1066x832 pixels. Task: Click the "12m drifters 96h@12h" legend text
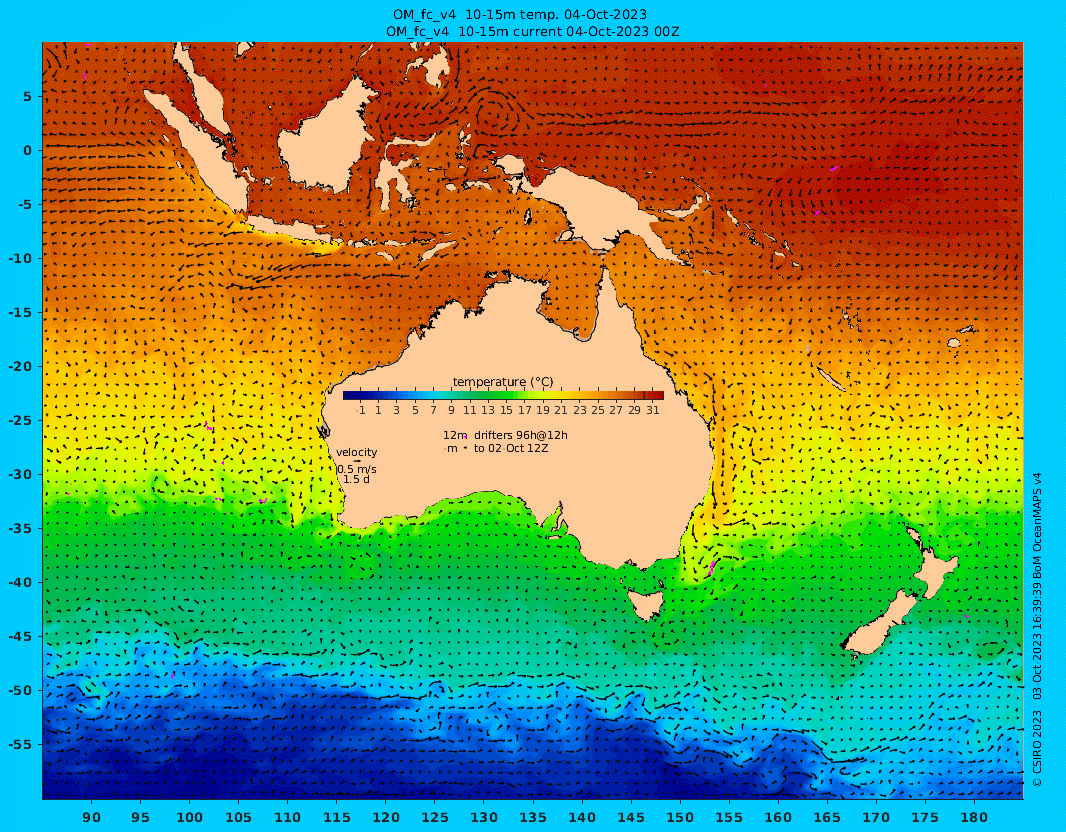point(505,435)
